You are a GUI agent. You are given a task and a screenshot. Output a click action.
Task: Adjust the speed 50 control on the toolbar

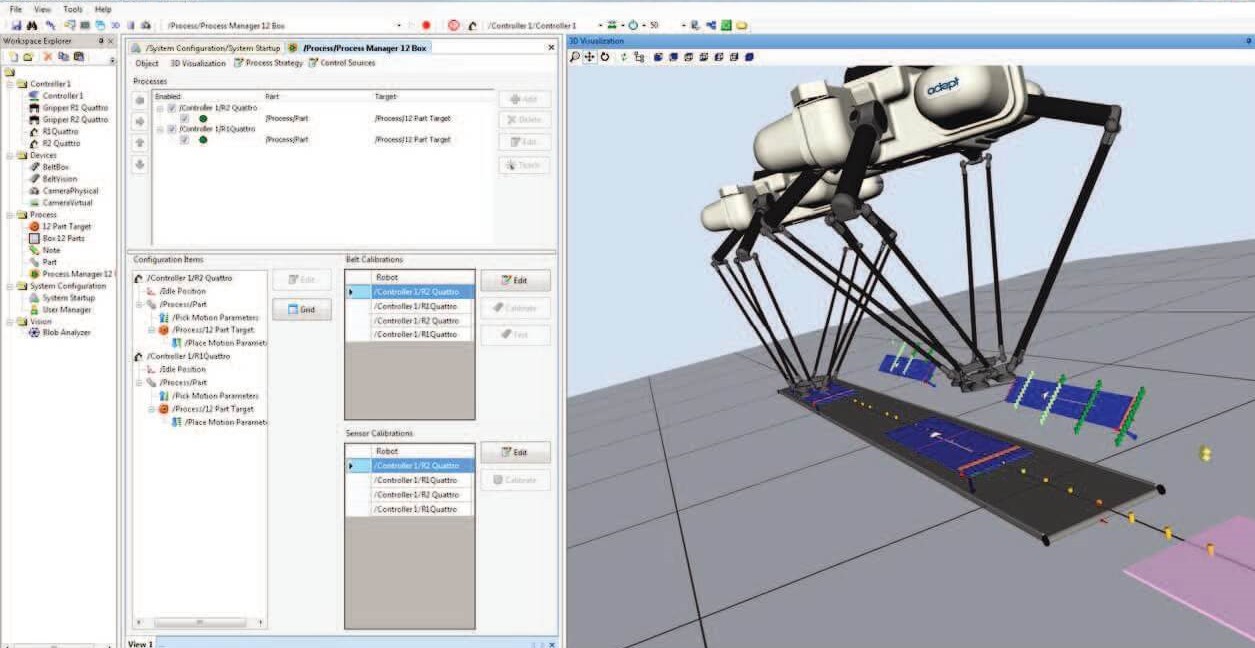coord(654,26)
